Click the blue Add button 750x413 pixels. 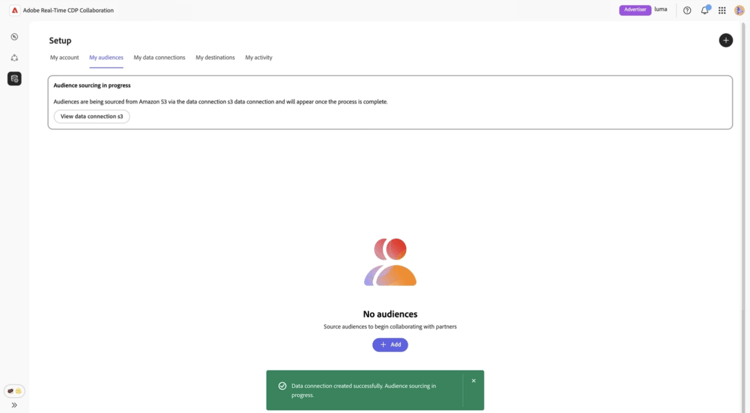pyautogui.click(x=390, y=345)
